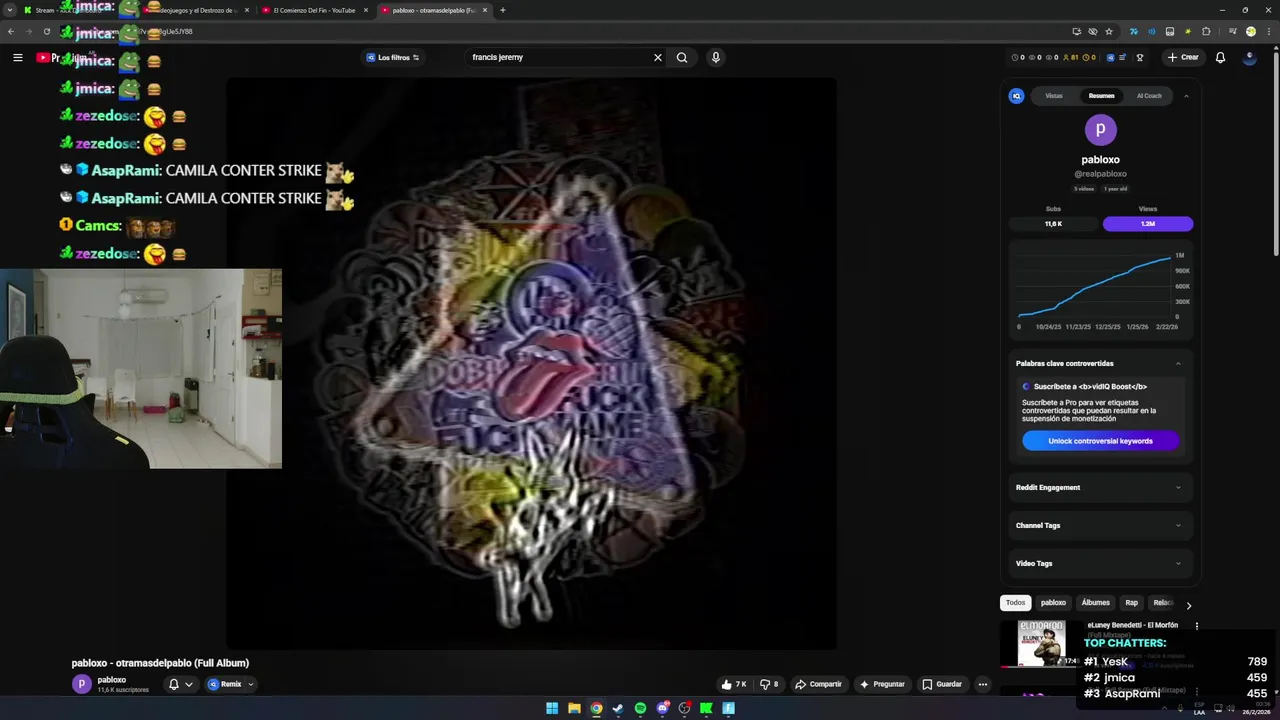The image size is (1280, 720).
Task: Dislike the video with thumbs-down 8
Action: point(769,684)
